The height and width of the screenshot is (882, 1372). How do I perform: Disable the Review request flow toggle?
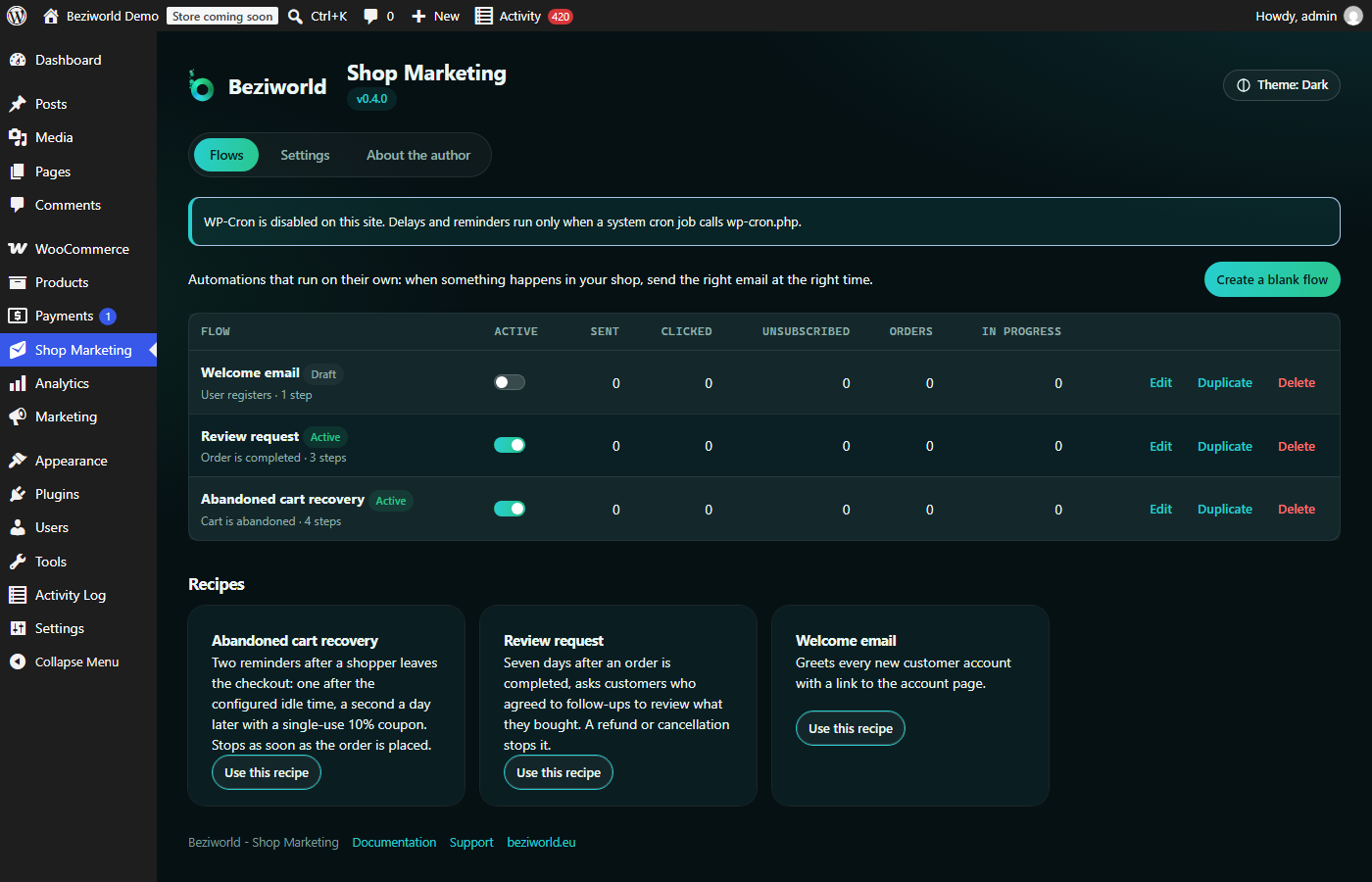(510, 445)
